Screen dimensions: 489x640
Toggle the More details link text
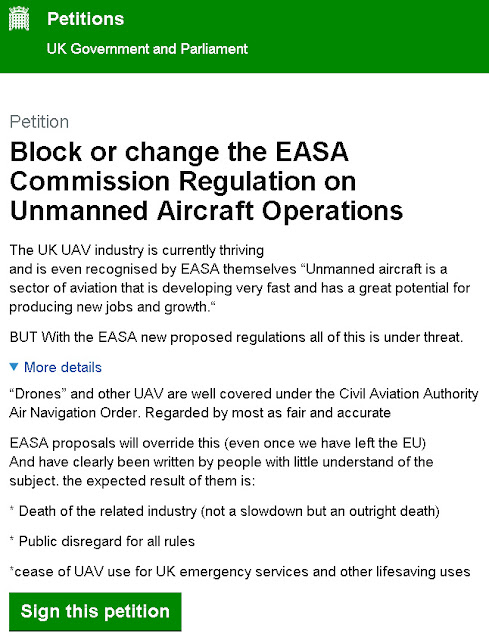pyautogui.click(x=63, y=367)
